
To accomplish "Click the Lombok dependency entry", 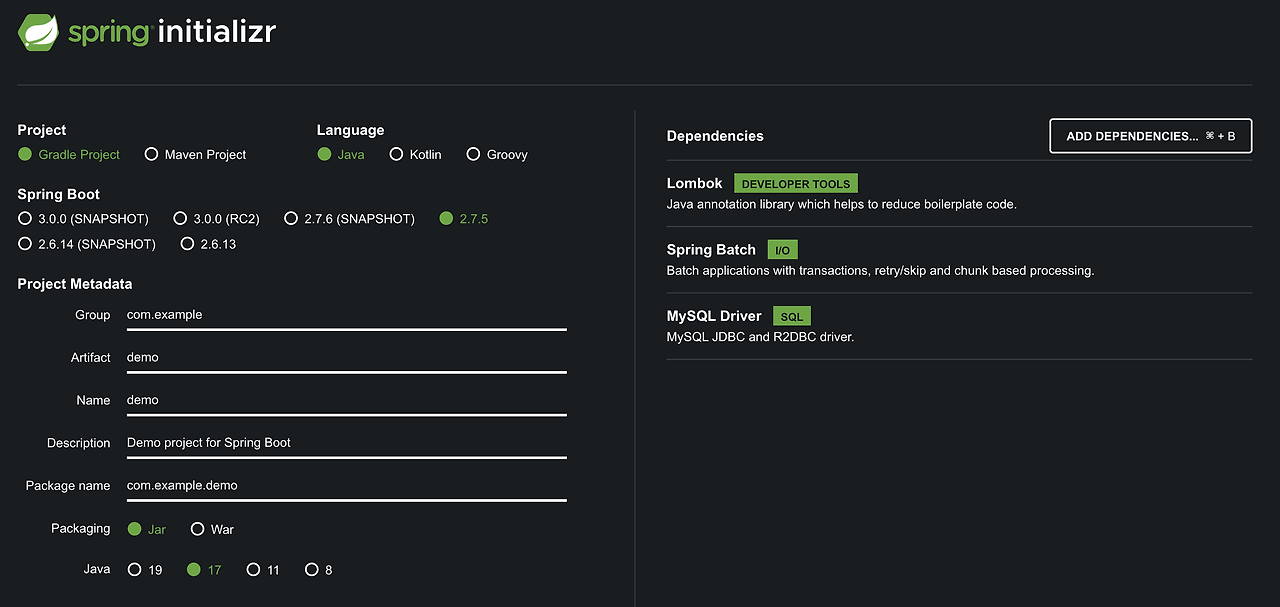I will point(959,193).
